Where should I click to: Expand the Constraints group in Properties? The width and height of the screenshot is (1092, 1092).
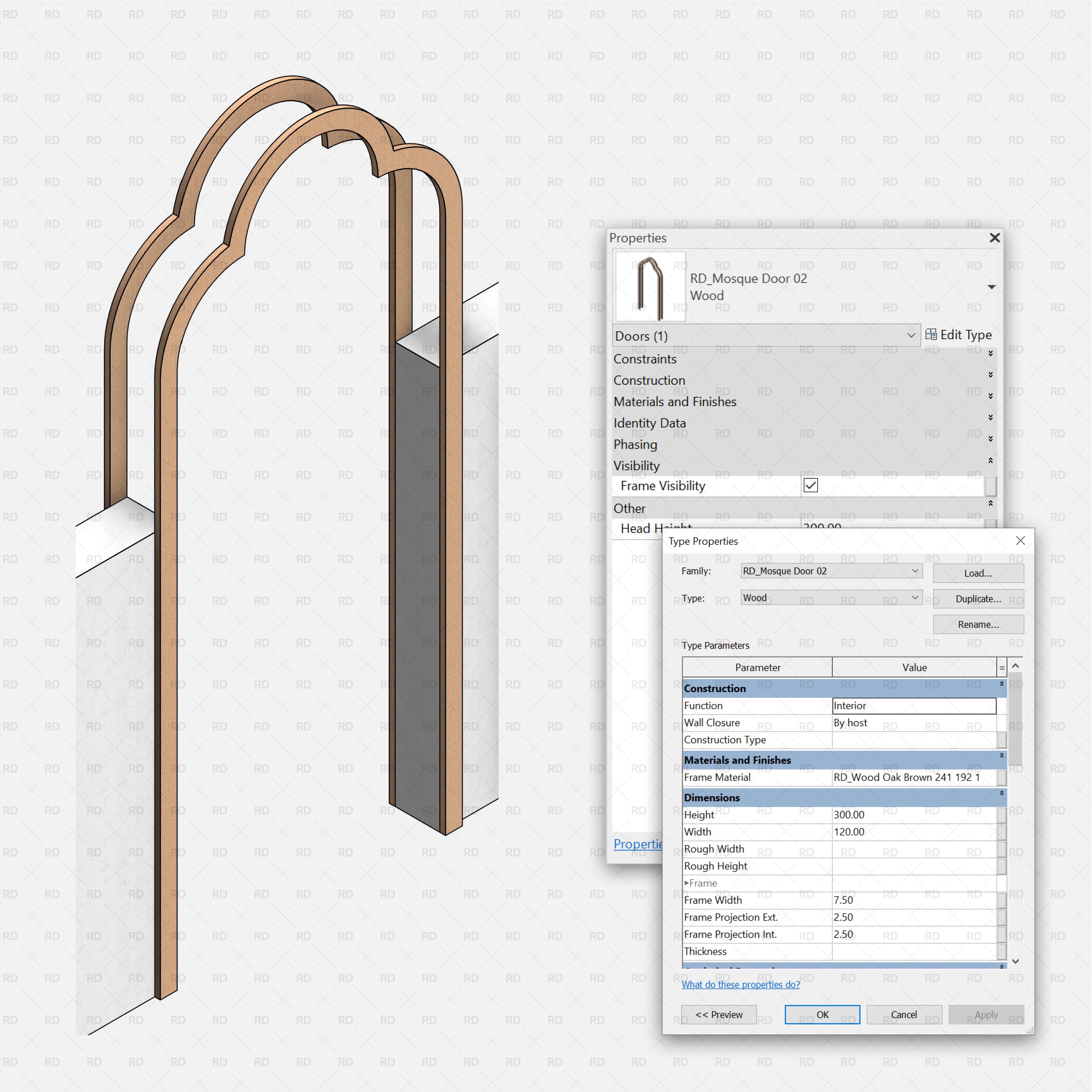click(x=990, y=353)
